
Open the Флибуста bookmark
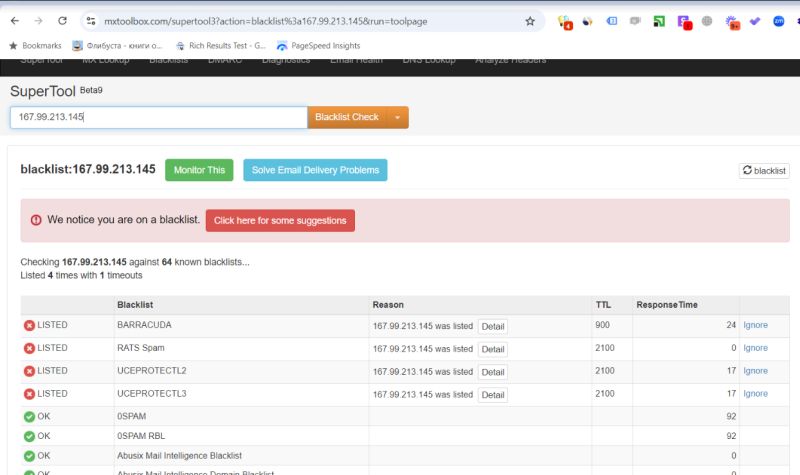click(x=117, y=45)
